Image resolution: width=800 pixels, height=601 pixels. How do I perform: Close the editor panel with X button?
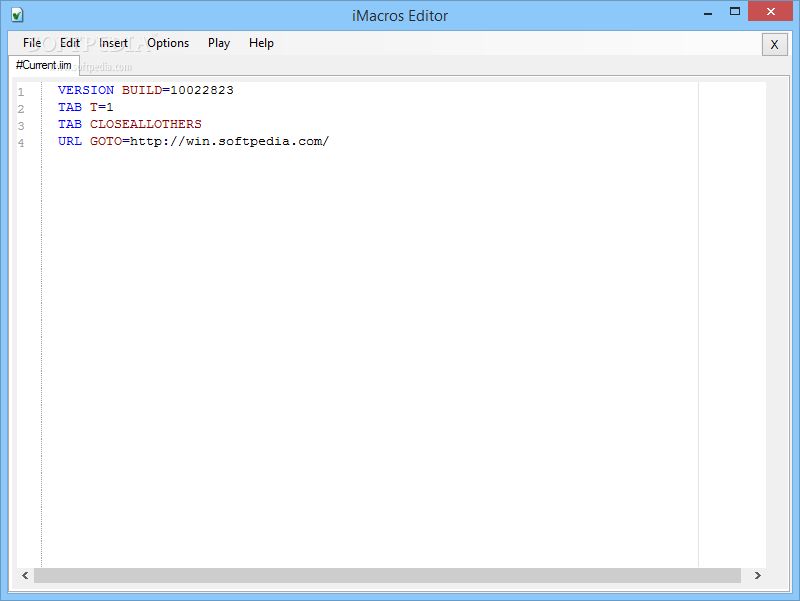(774, 44)
